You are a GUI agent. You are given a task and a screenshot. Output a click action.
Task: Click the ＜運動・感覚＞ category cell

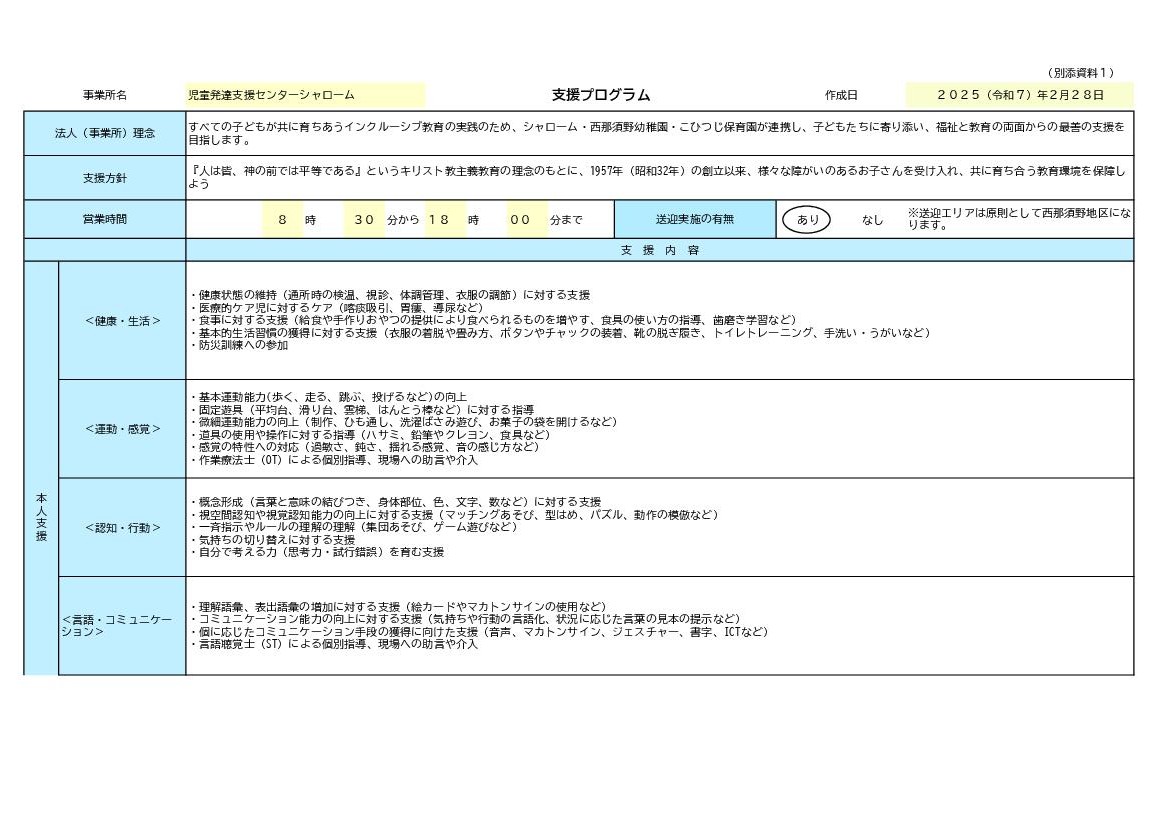point(122,428)
